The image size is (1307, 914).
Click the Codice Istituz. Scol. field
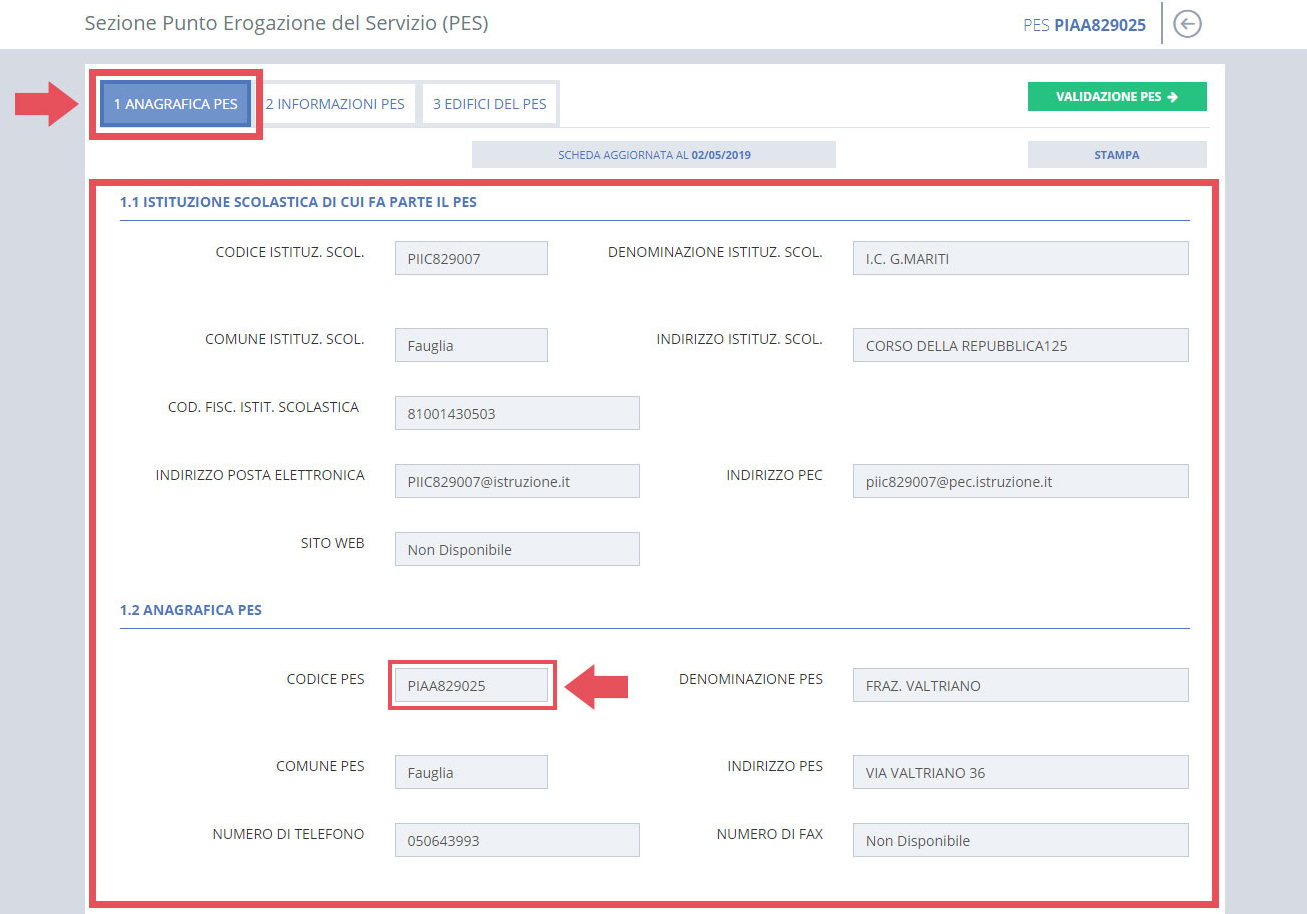pyautogui.click(x=471, y=258)
